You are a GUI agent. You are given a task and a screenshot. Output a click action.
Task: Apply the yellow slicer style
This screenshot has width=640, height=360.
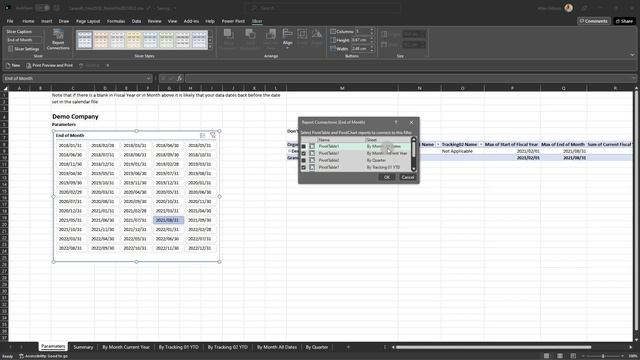(133, 40)
